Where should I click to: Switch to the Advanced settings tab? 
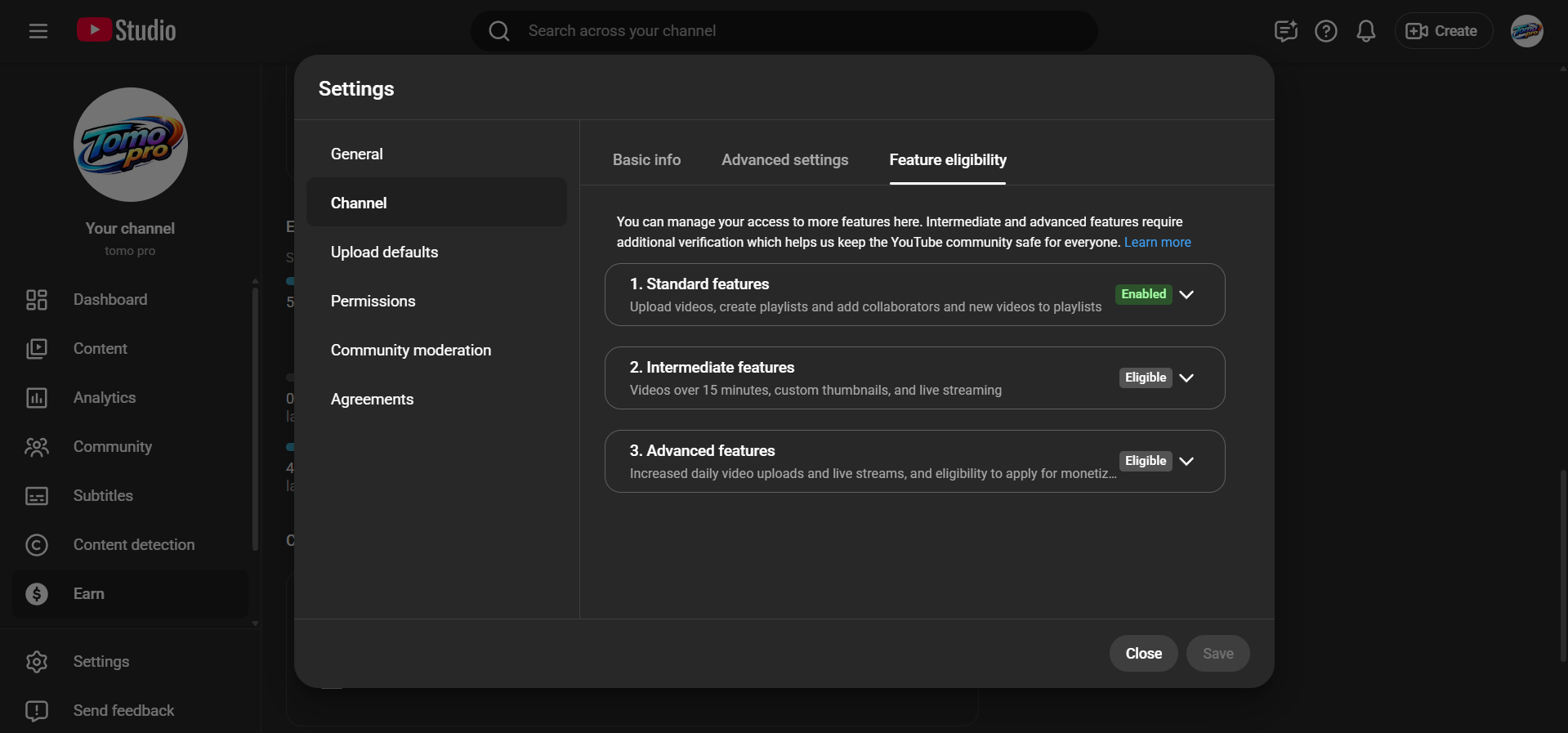[784, 160]
